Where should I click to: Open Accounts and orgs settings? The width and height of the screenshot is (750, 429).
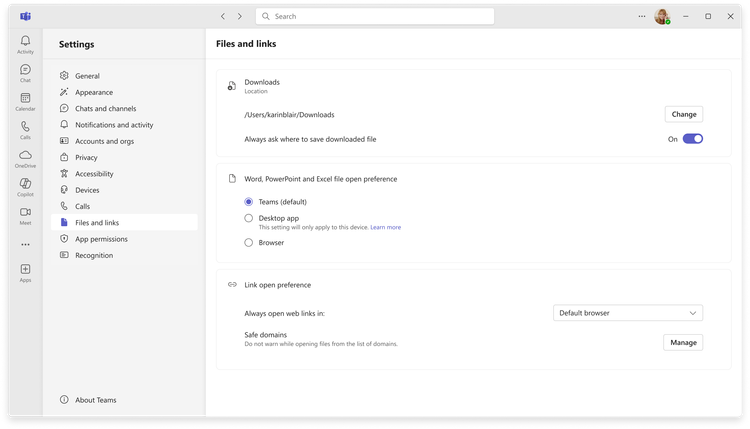click(124, 141)
